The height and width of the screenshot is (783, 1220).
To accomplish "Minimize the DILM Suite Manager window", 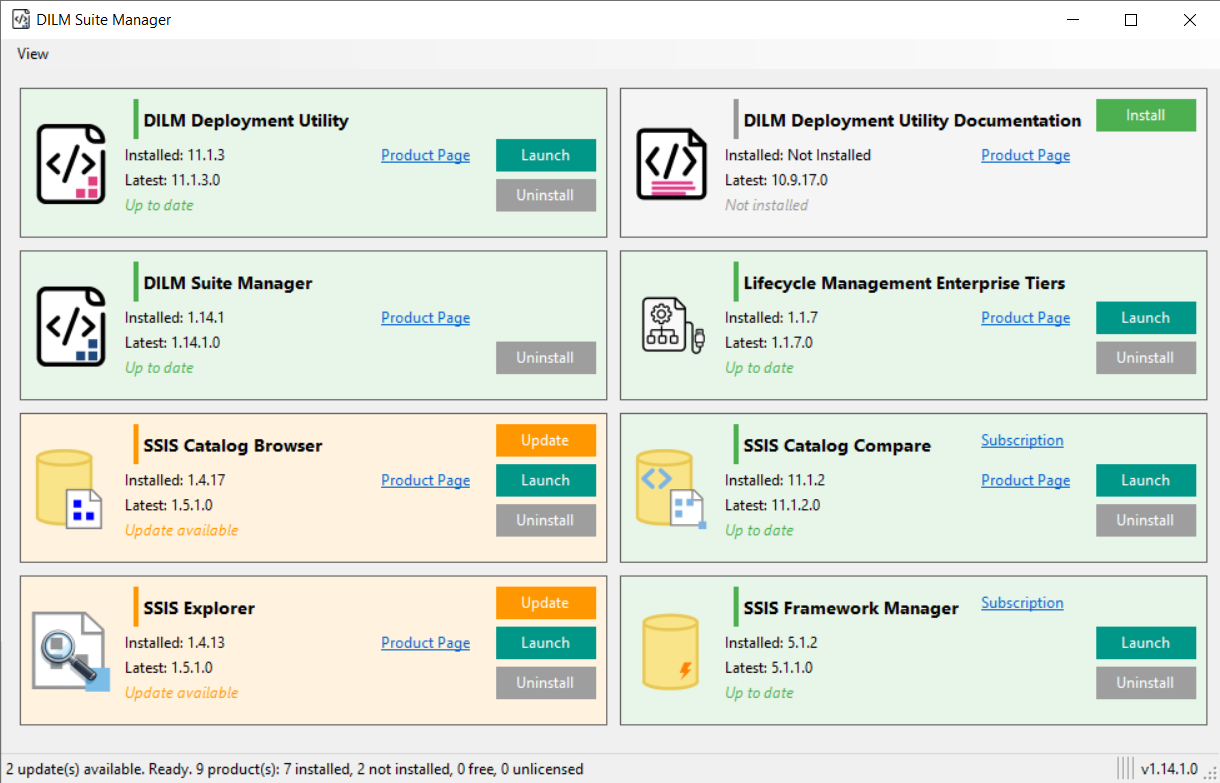I will (x=1072, y=20).
